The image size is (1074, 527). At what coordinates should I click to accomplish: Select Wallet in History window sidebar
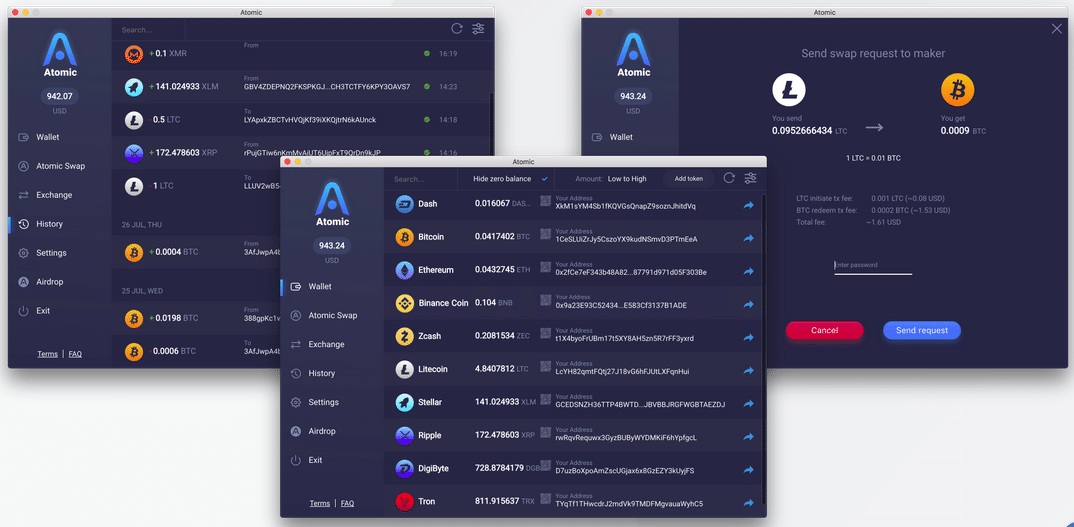(x=48, y=137)
